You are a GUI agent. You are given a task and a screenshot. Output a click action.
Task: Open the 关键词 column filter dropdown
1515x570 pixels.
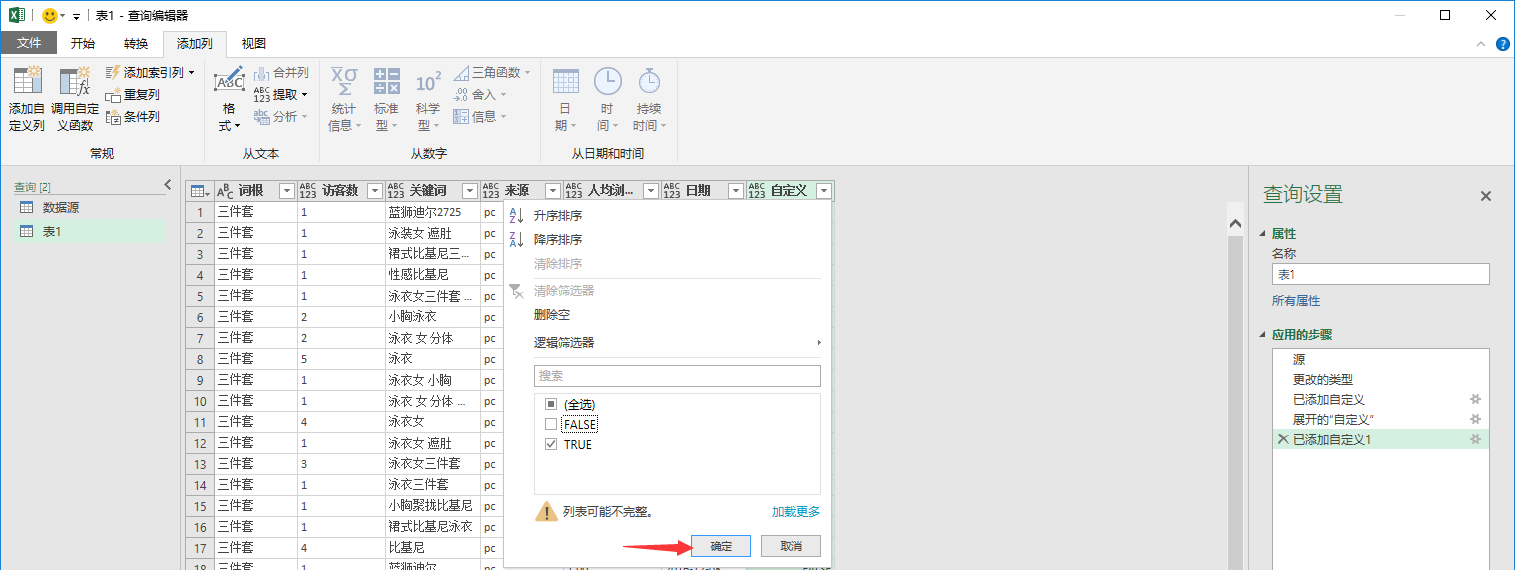(469, 191)
